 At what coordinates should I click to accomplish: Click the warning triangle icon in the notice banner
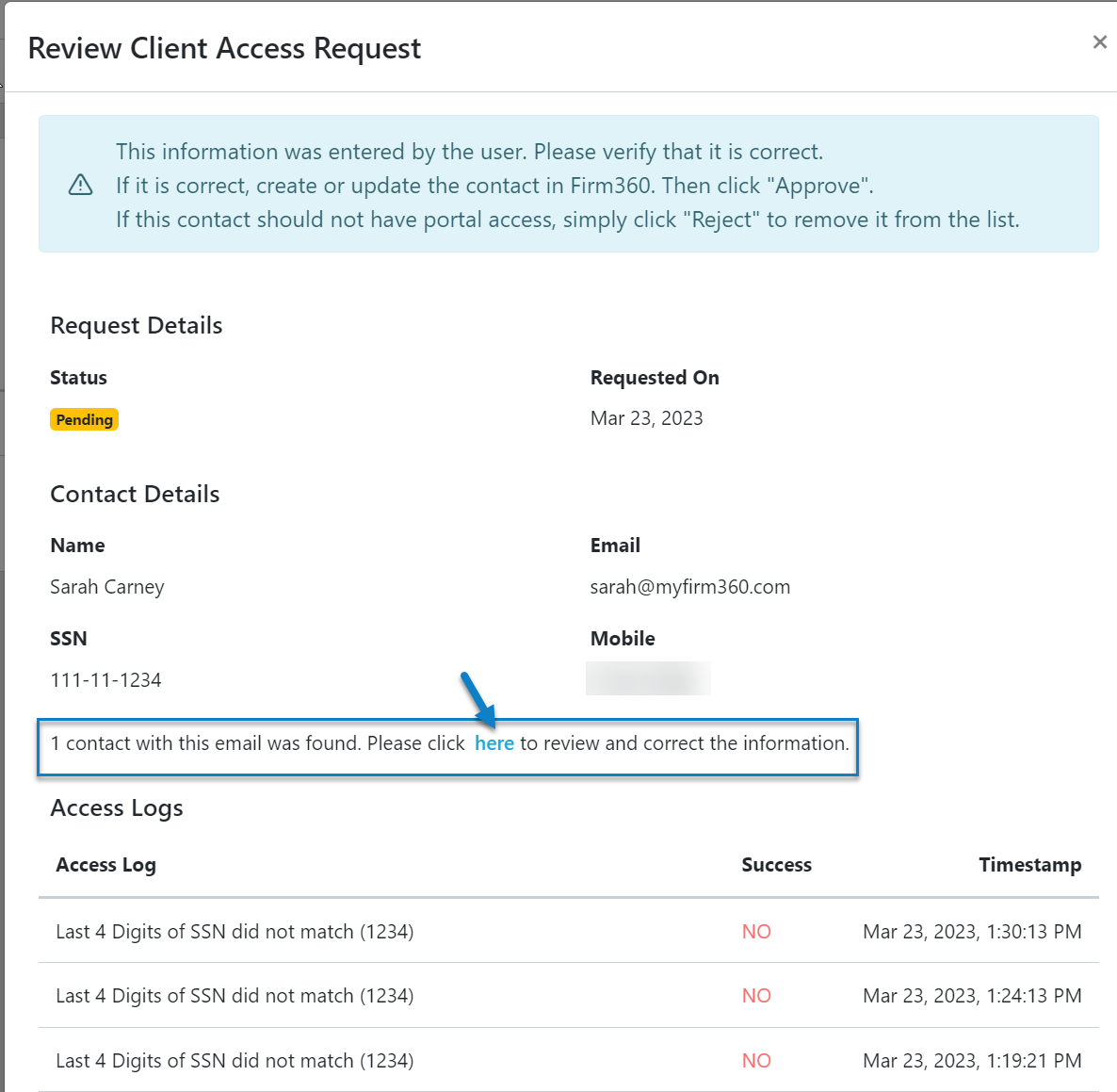click(80, 185)
